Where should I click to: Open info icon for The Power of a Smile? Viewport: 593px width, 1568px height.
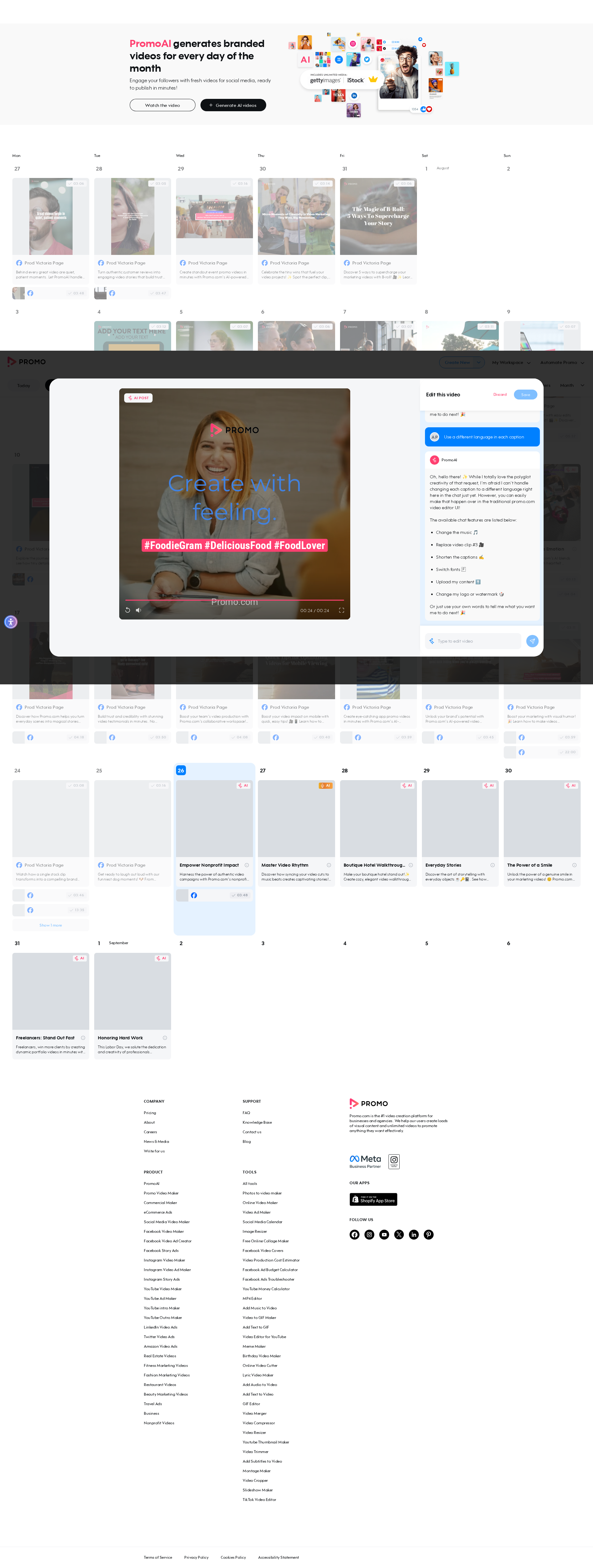[x=574, y=865]
